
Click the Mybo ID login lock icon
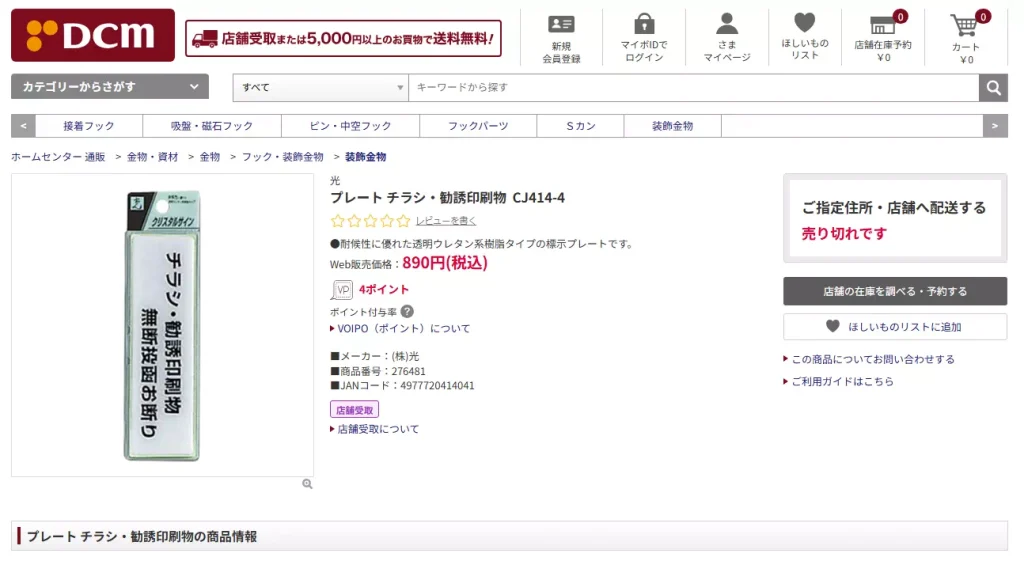click(644, 24)
